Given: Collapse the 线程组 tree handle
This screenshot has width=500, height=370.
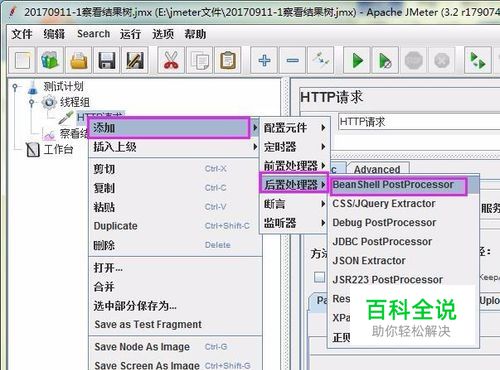Looking at the screenshot, I should click(31, 103).
